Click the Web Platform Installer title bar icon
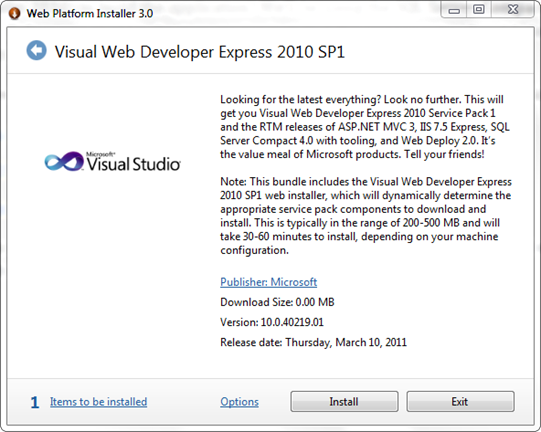Image resolution: width=541 pixels, height=432 pixels. (x=14, y=13)
